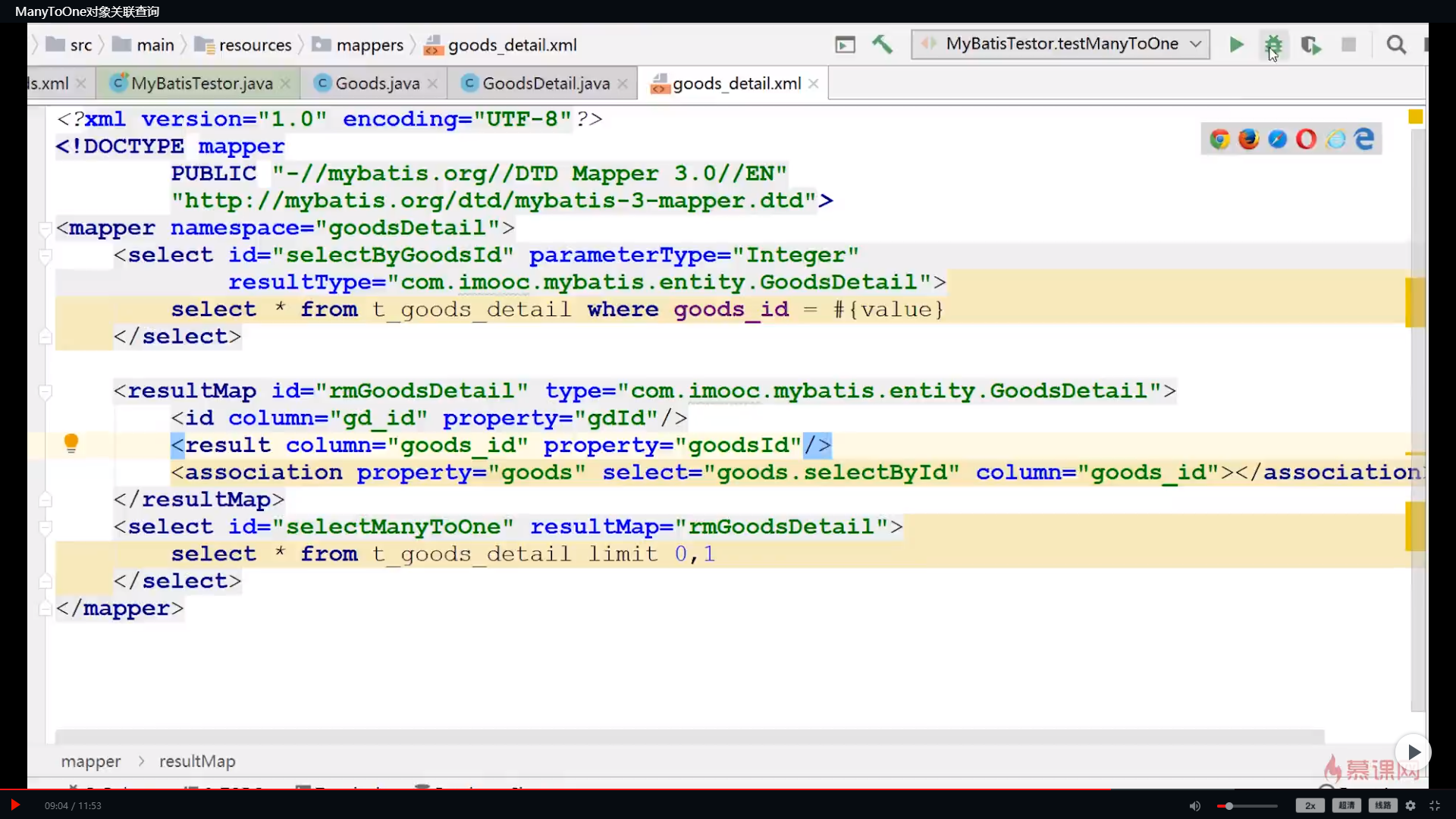Click the fold marker beside the first closing select tag
This screenshot has width=1456, height=819.
click(45, 336)
